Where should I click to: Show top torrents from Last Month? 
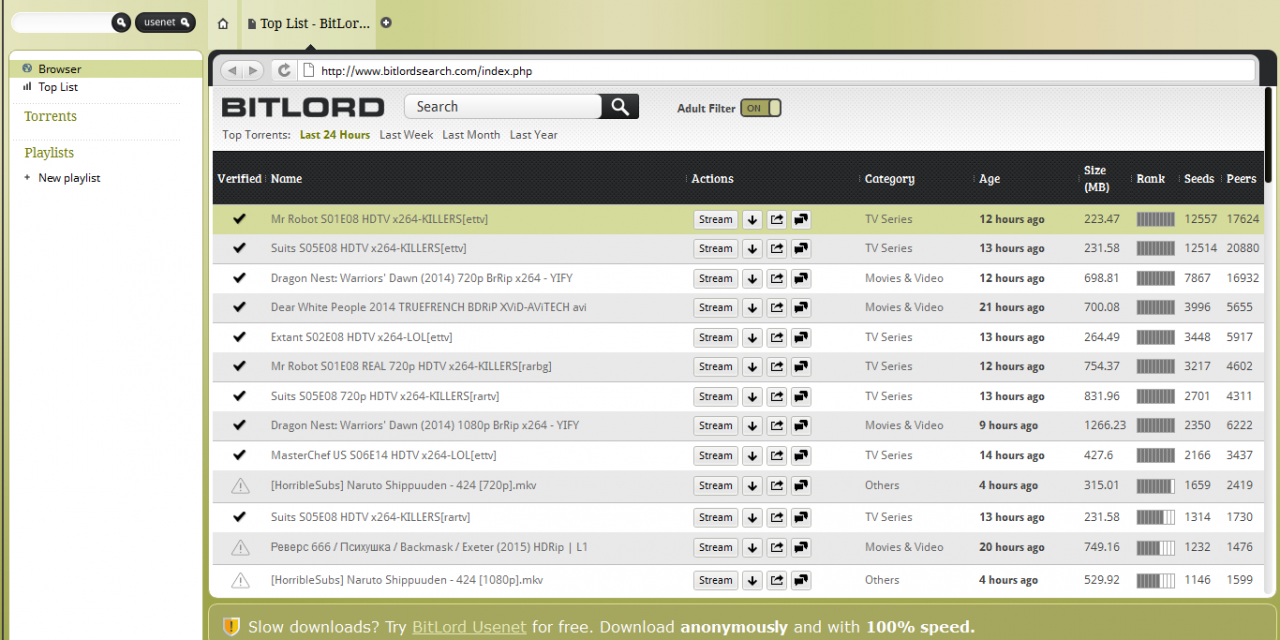pyautogui.click(x=471, y=135)
